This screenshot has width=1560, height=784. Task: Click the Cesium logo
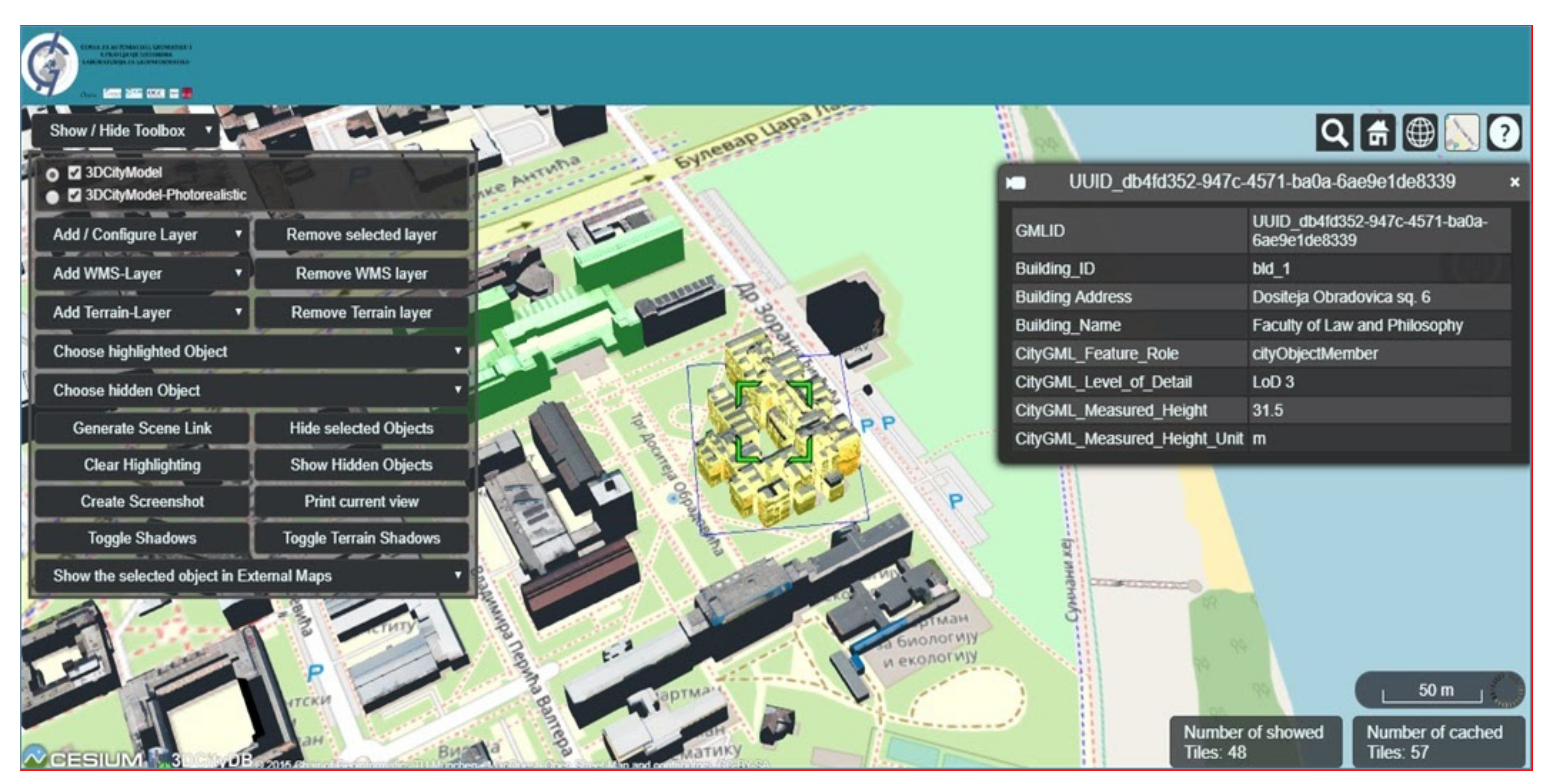82,758
